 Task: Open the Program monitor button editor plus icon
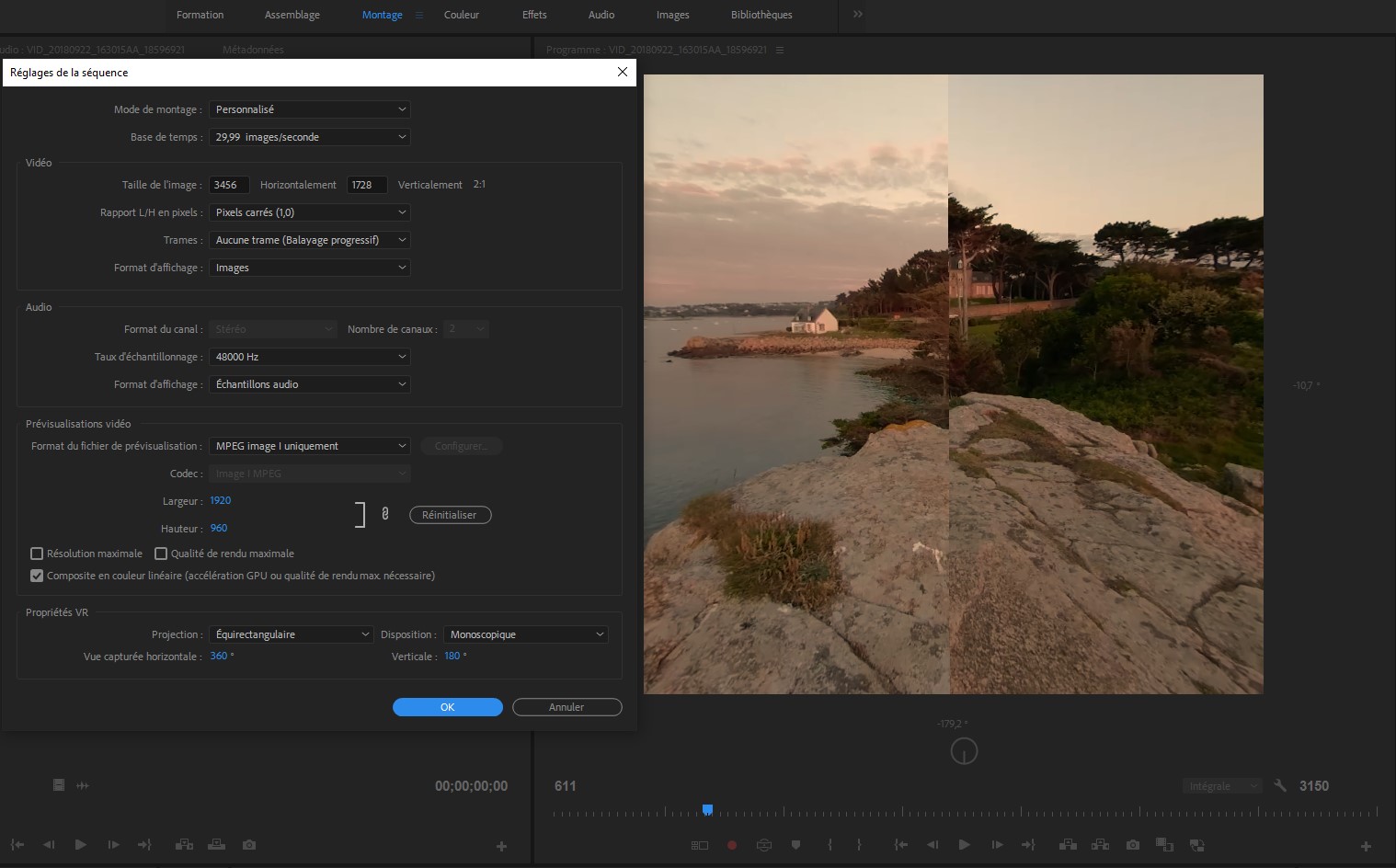pos(1366,846)
